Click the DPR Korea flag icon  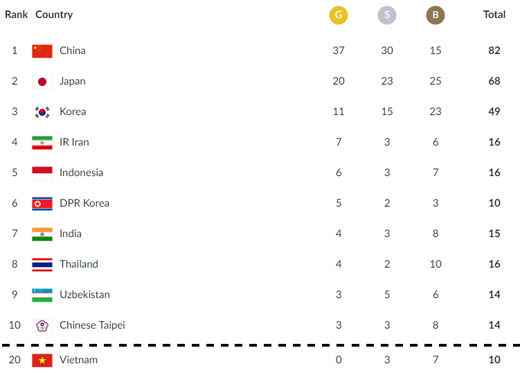pyautogui.click(x=42, y=204)
